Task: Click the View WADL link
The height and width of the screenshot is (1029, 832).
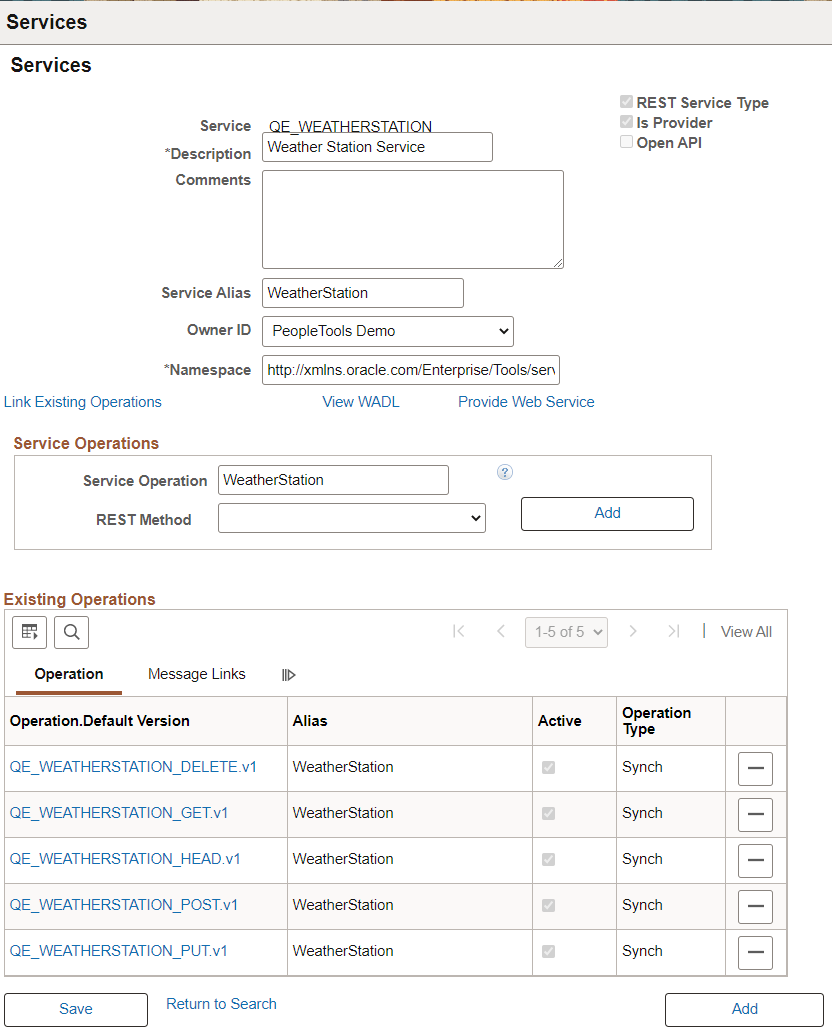Action: (x=361, y=402)
